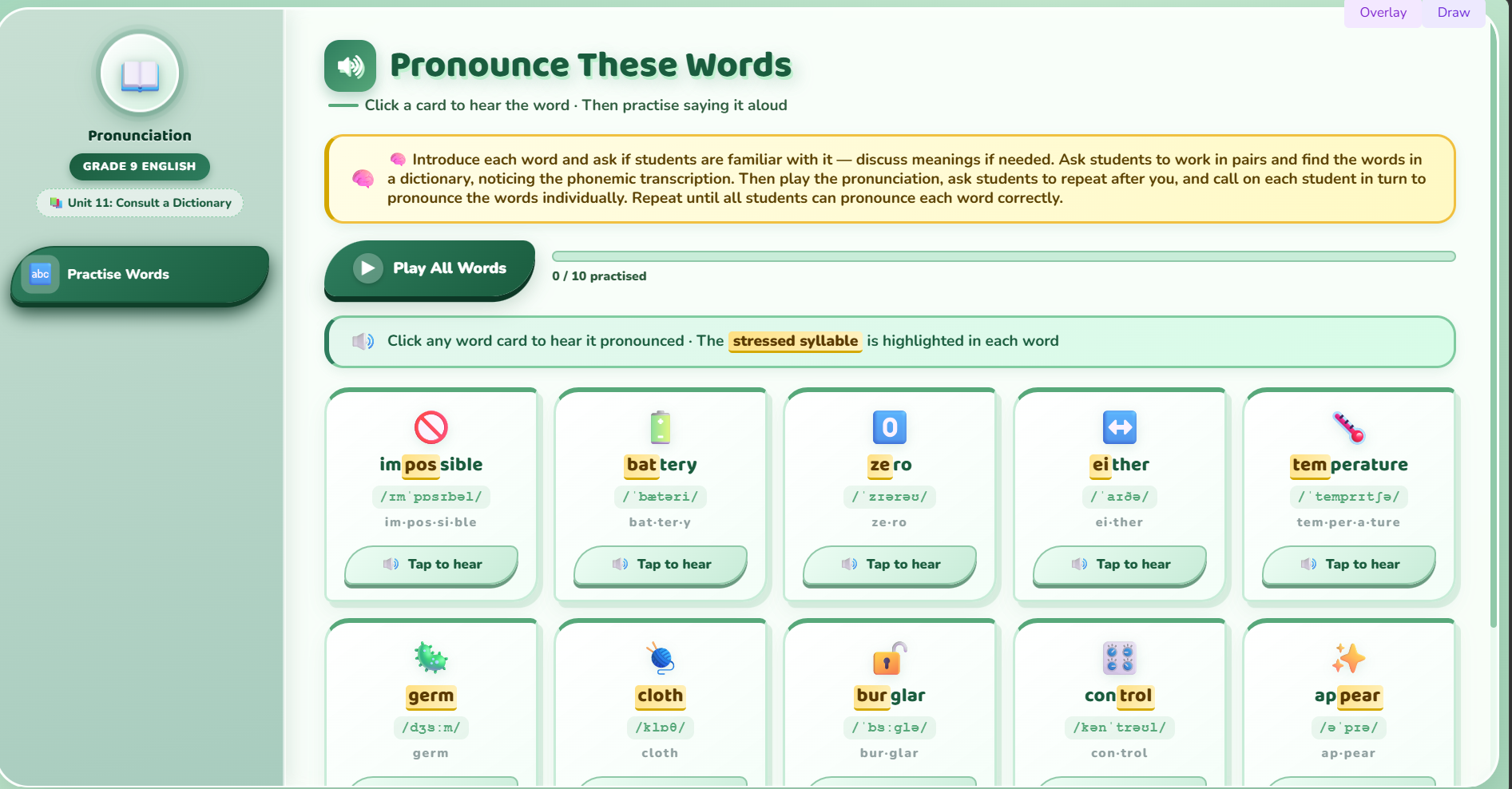
Task: Click the sparkles icon on appear card
Action: point(1349,658)
